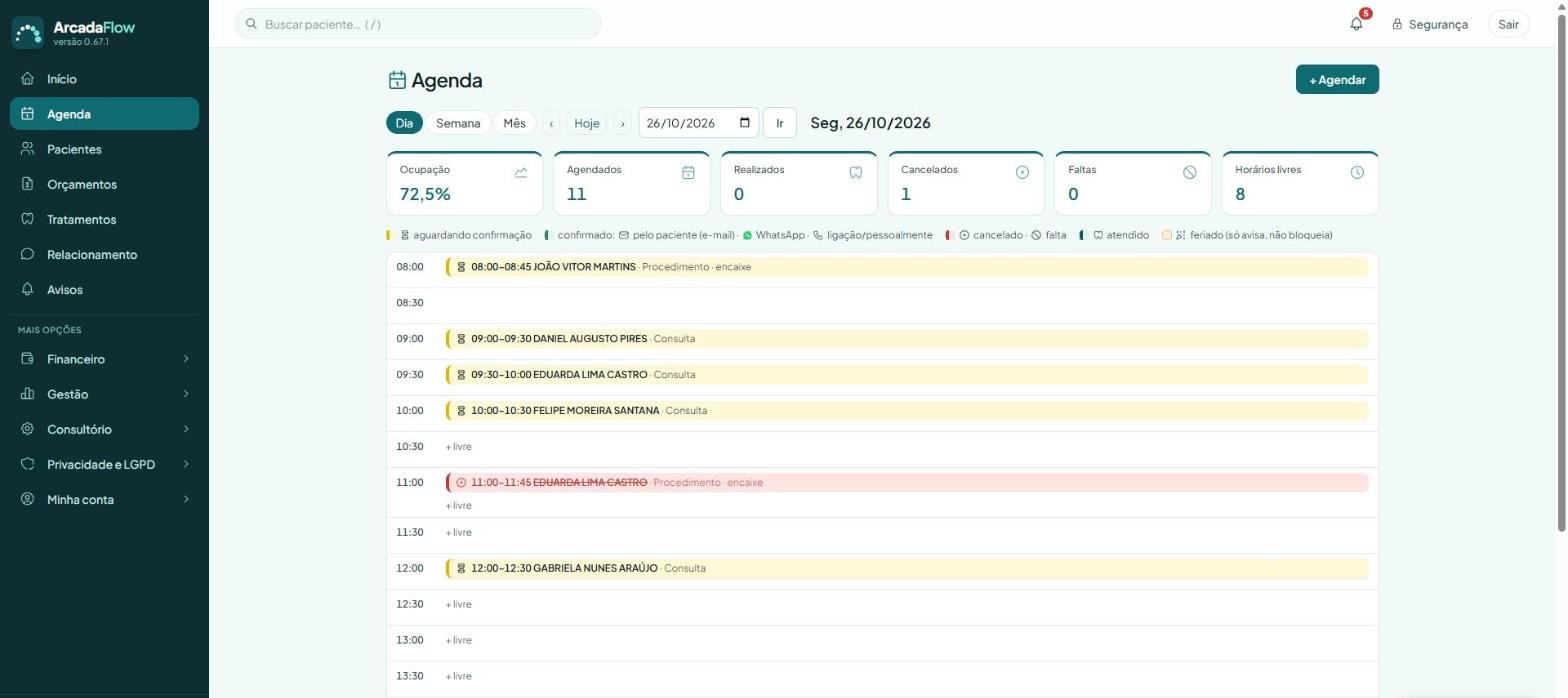Viewport: 1568px width, 698px height.
Task: Click the Privacidade e LGPD shield icon
Action: click(x=28, y=463)
